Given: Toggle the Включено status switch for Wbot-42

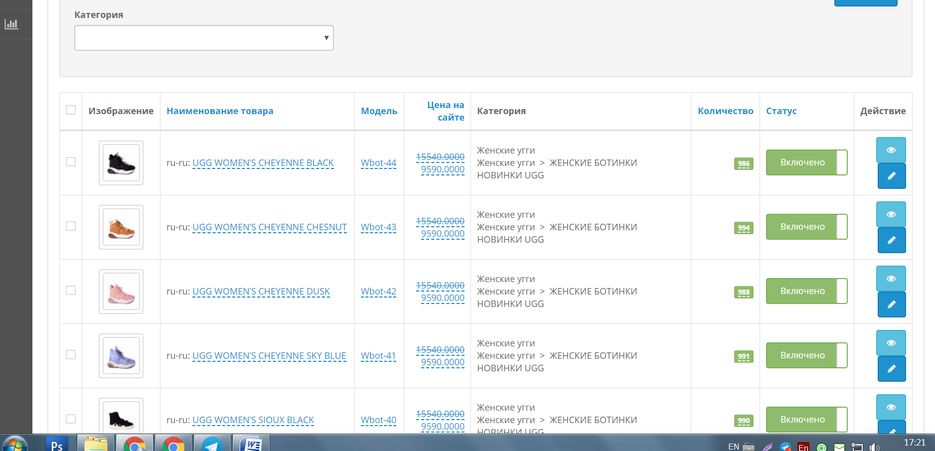Looking at the screenshot, I should pyautogui.click(x=807, y=291).
